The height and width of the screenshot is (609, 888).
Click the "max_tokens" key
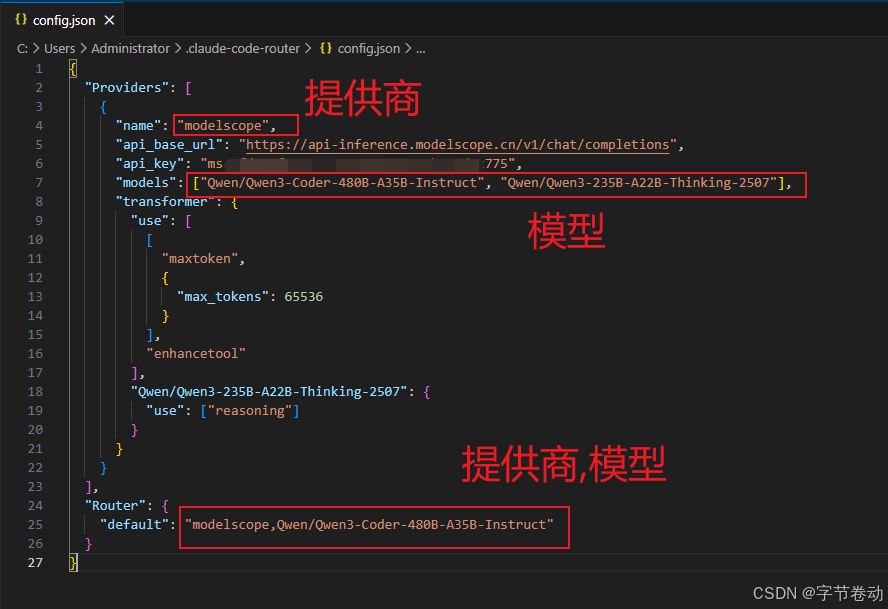(223, 297)
